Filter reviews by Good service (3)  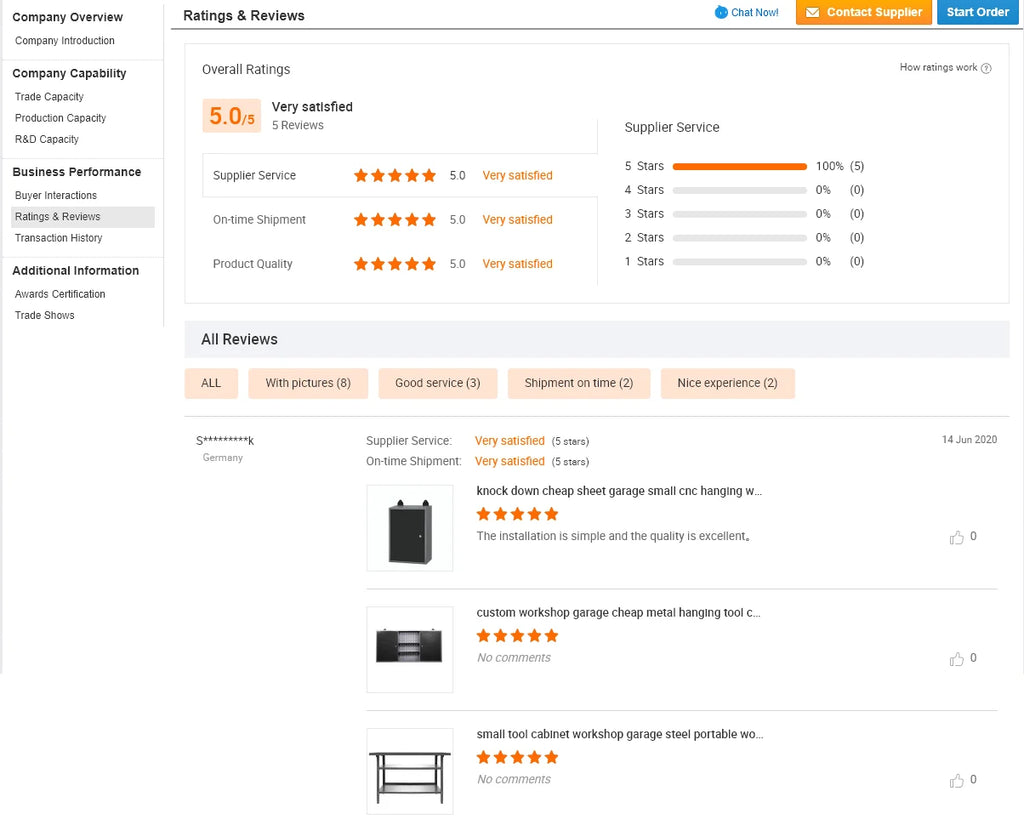coord(438,383)
